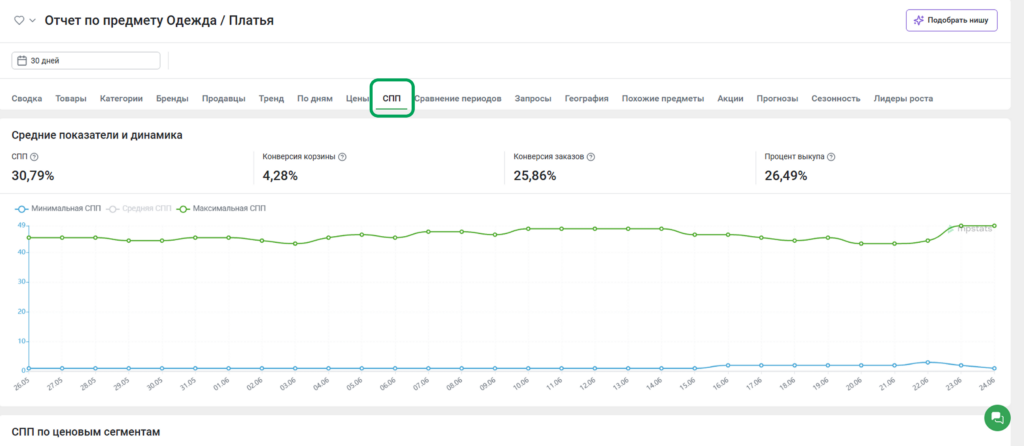
Task: Click the Подобрать нишу button
Action: coord(952,20)
